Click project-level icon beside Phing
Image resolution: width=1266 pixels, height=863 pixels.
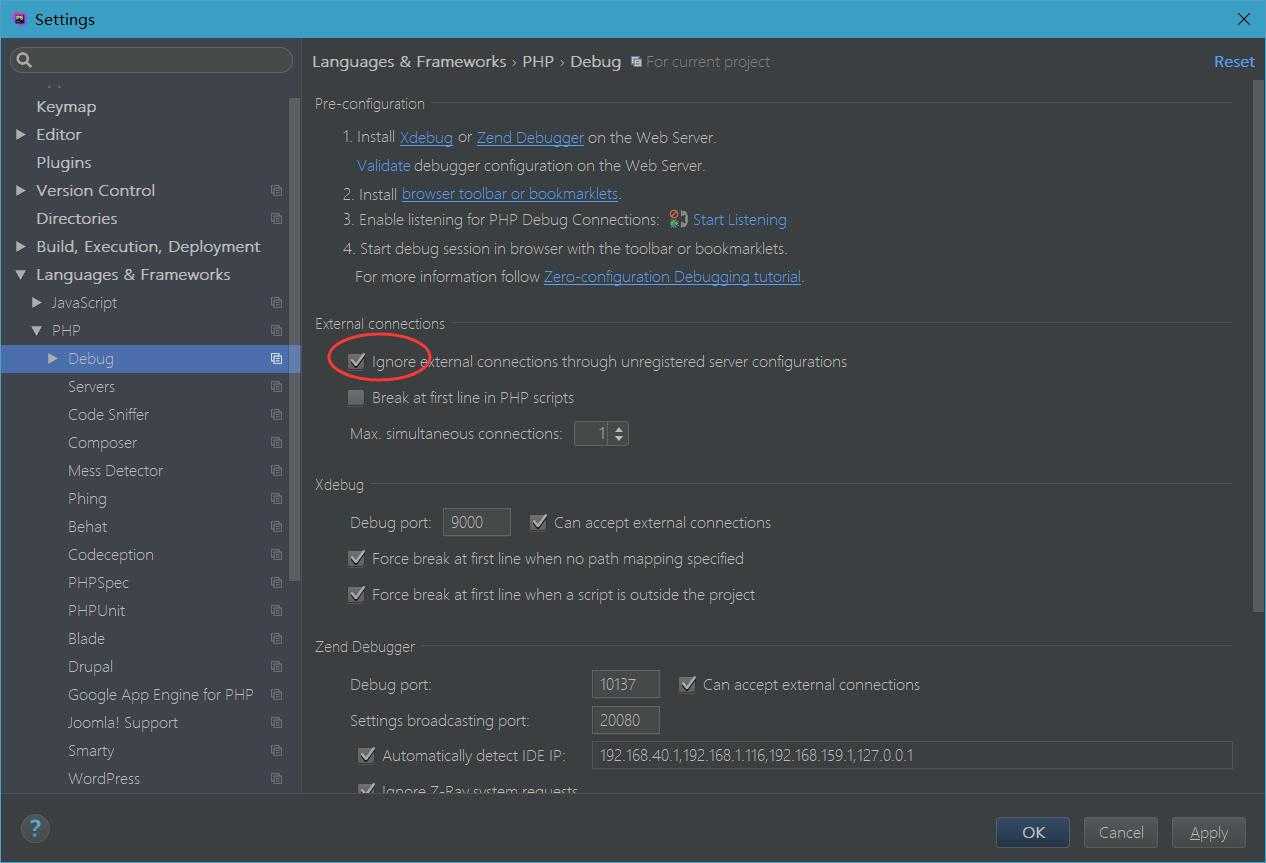click(276, 498)
